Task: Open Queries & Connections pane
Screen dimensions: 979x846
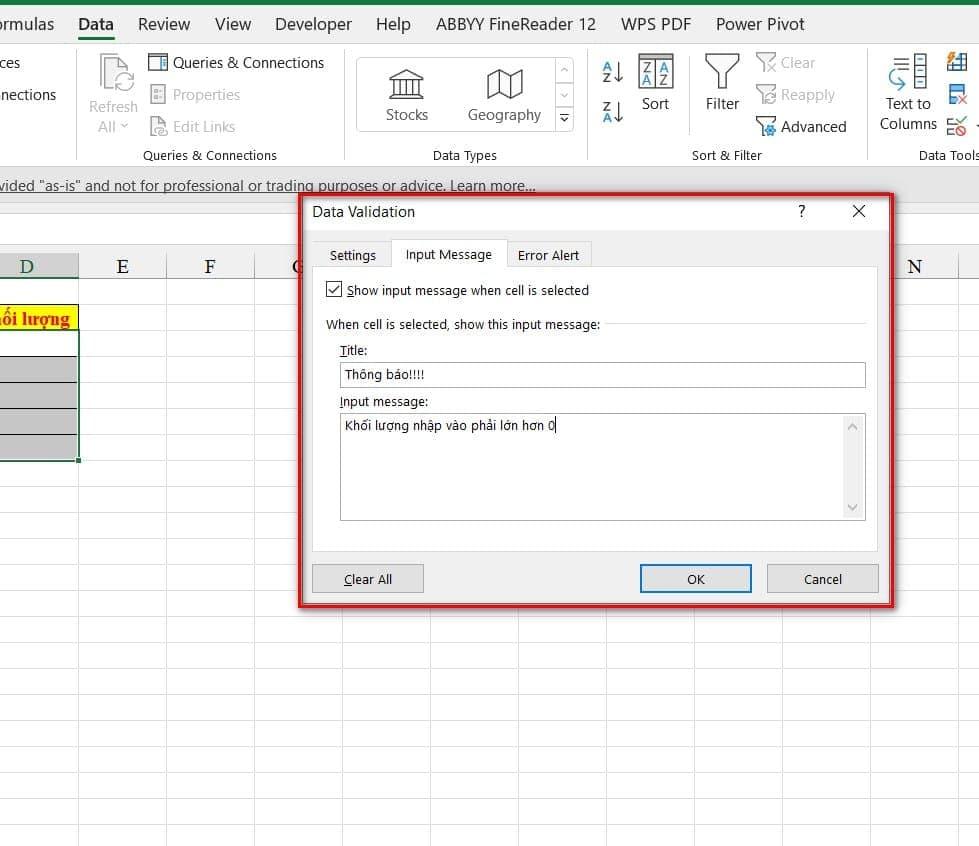Action: pos(237,62)
